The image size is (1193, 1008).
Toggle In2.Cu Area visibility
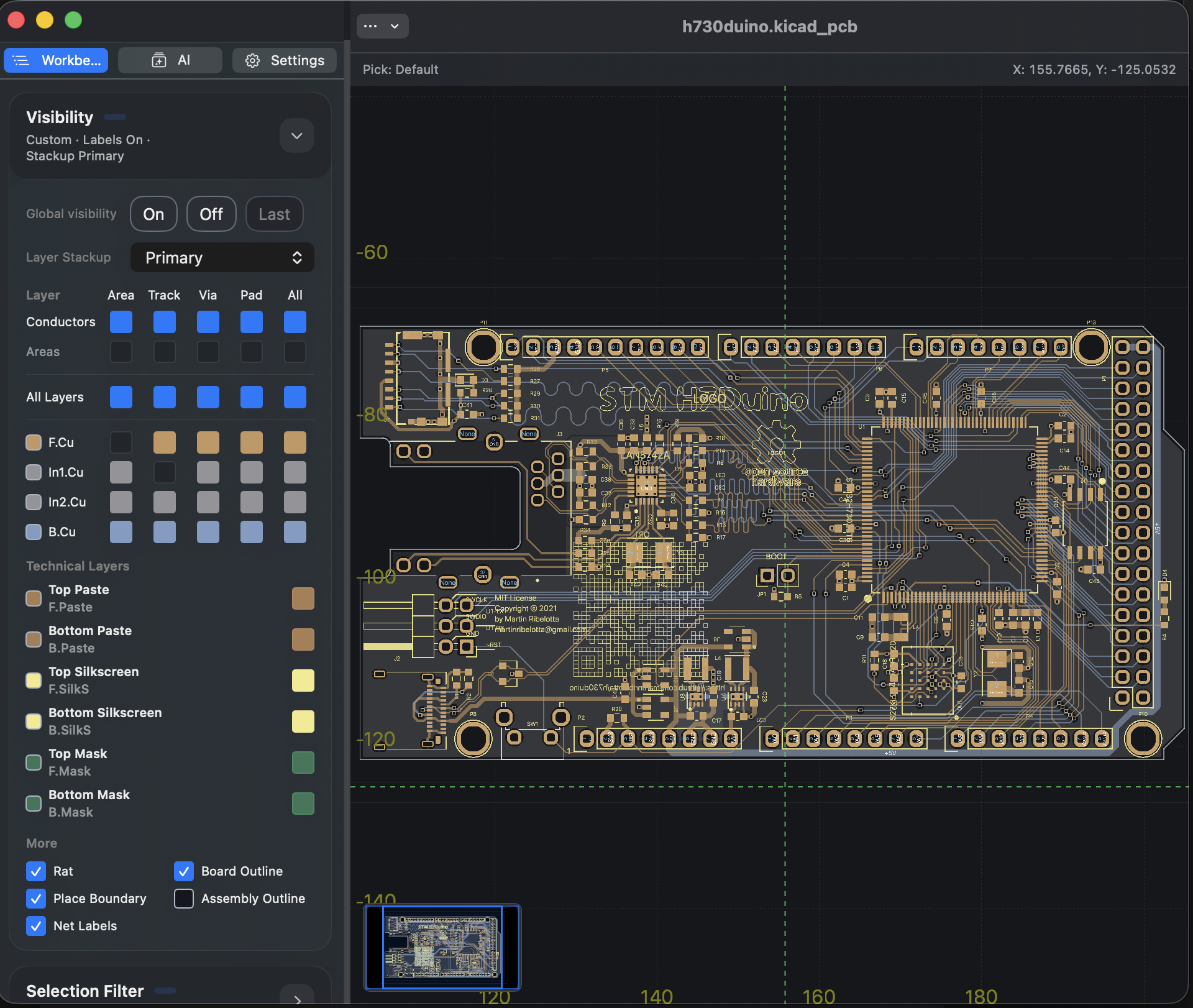pos(121,502)
